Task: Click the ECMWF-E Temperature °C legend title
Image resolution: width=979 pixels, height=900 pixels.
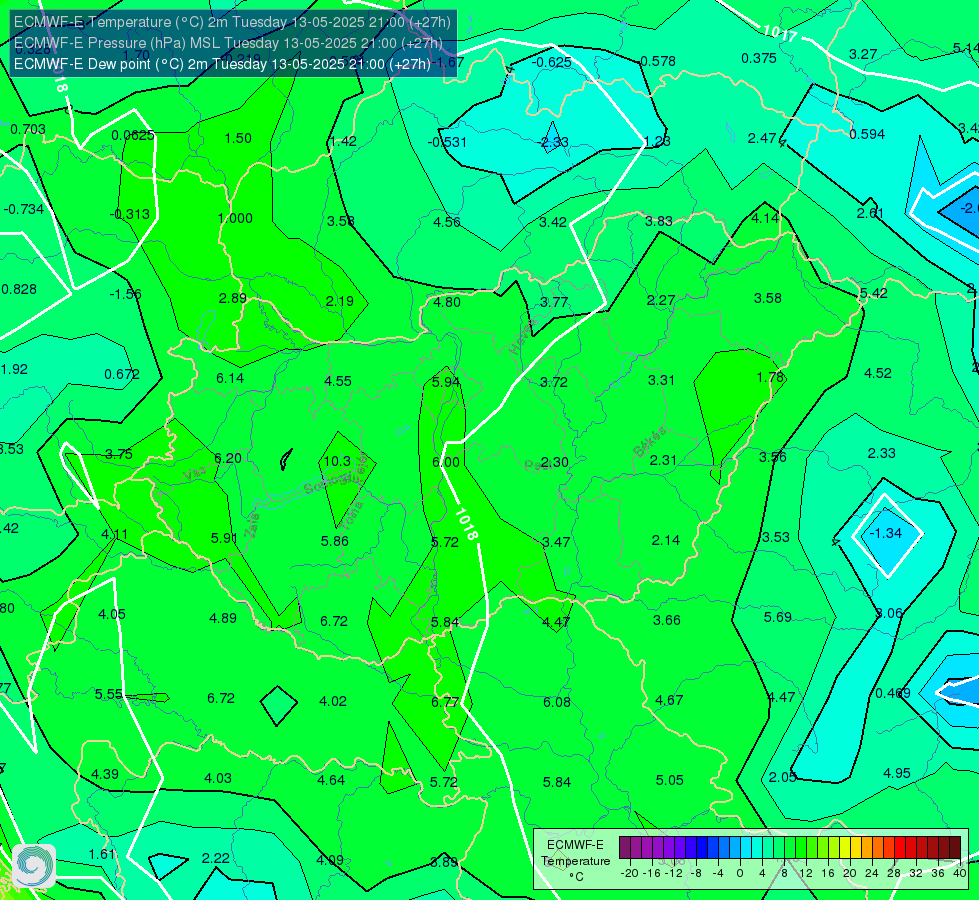Action: coord(575,861)
